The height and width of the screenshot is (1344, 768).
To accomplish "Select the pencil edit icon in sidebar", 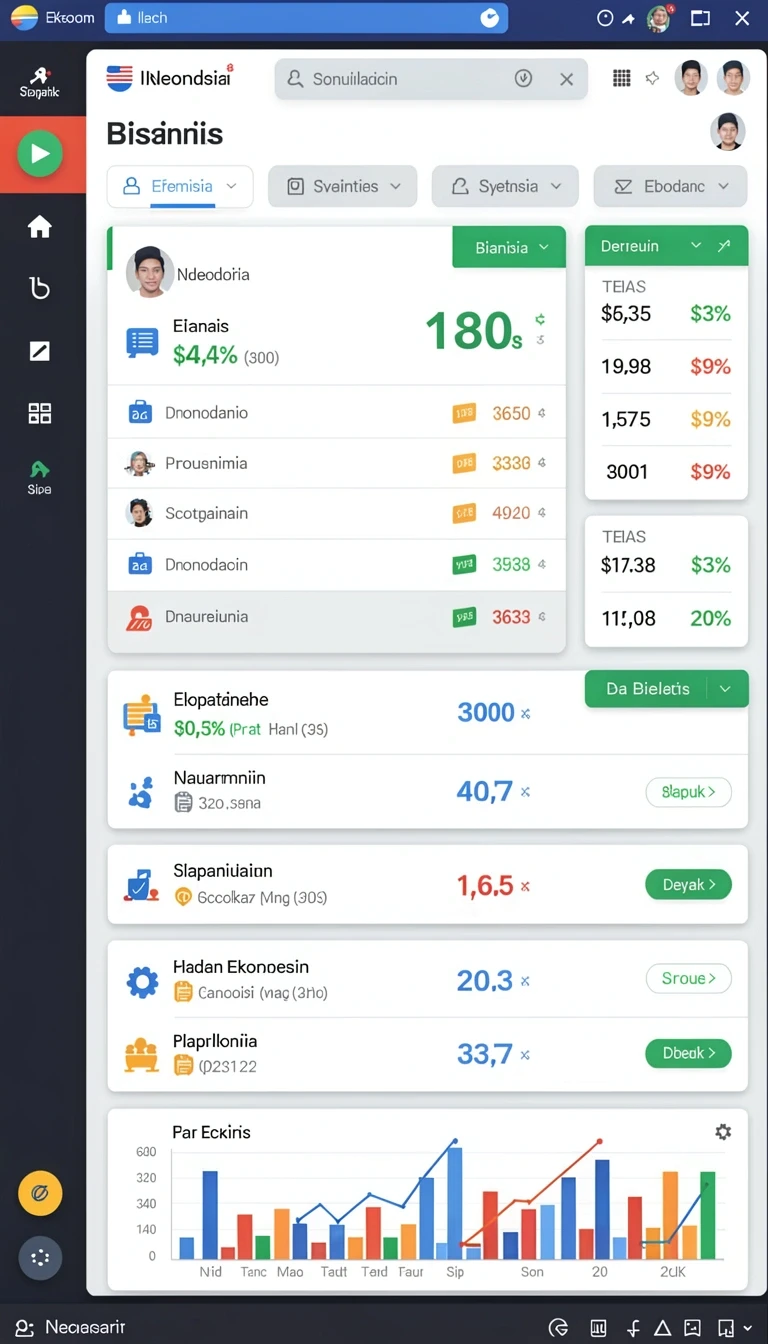I will point(40,351).
